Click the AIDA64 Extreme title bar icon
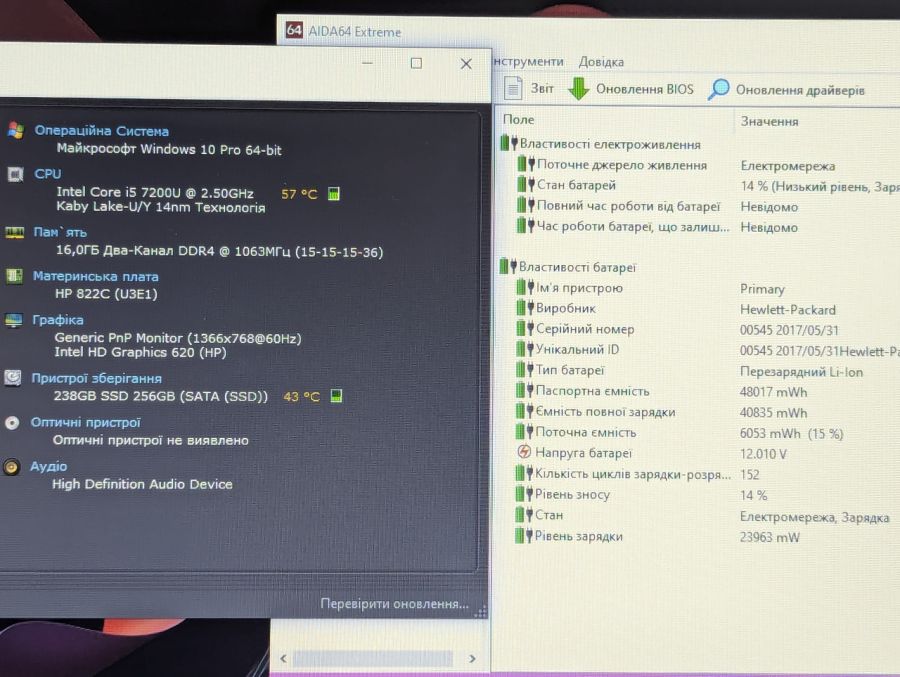 pos(294,30)
